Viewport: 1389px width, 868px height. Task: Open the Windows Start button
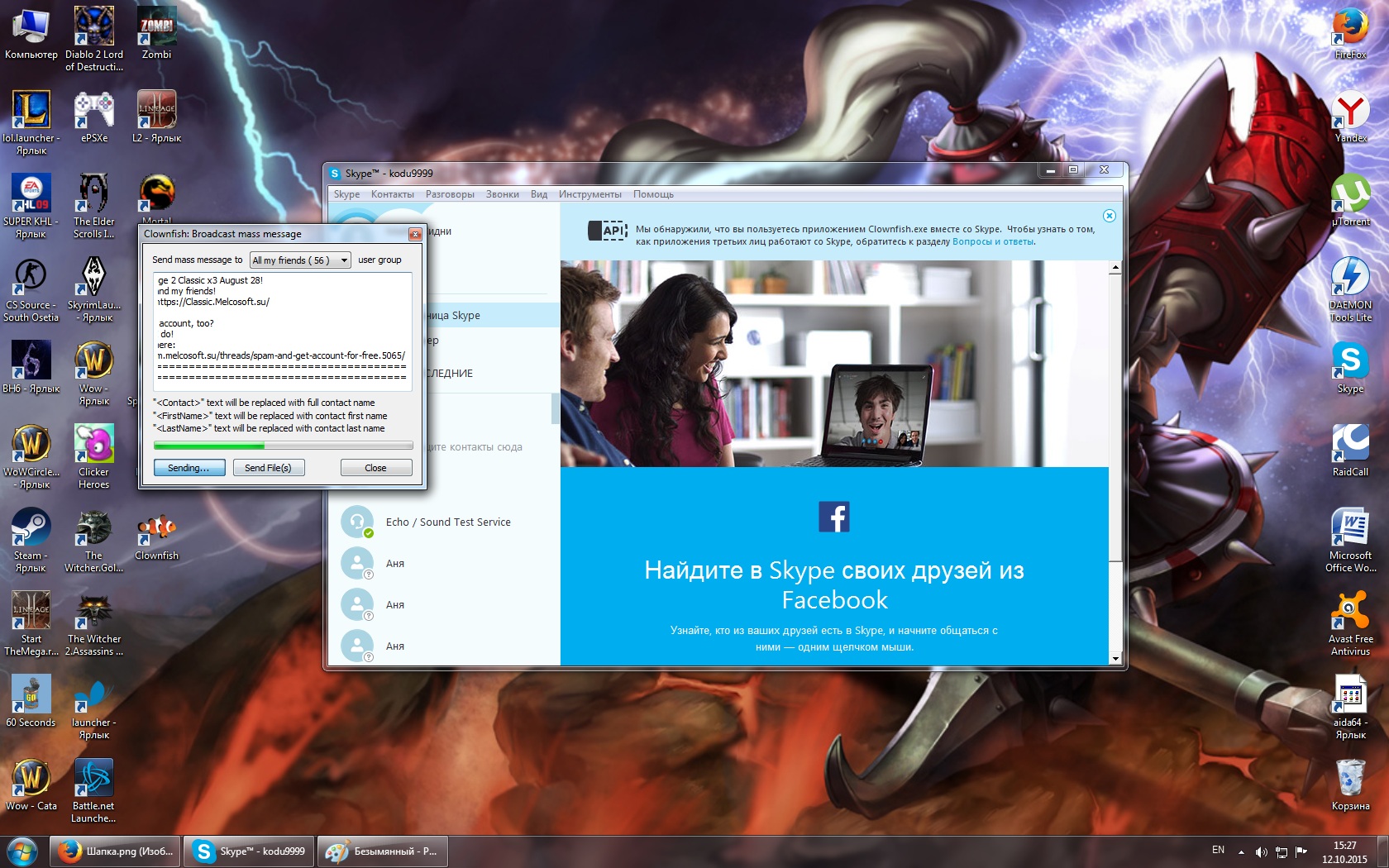pyautogui.click(x=22, y=851)
